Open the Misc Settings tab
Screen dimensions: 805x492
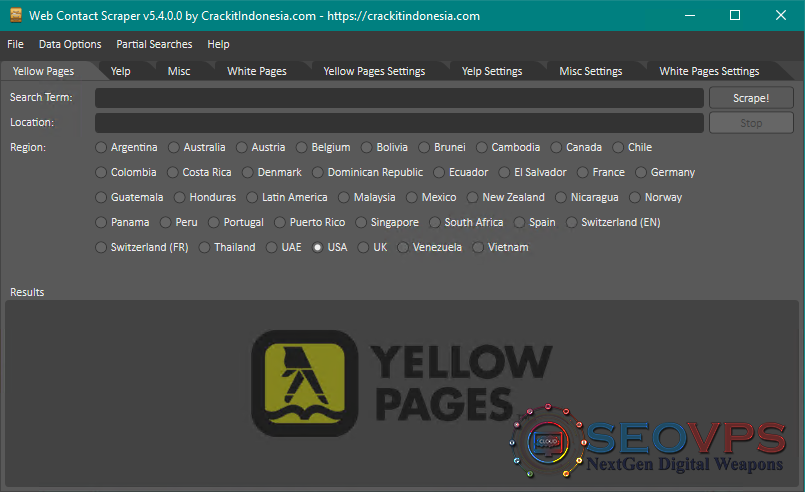coord(591,71)
